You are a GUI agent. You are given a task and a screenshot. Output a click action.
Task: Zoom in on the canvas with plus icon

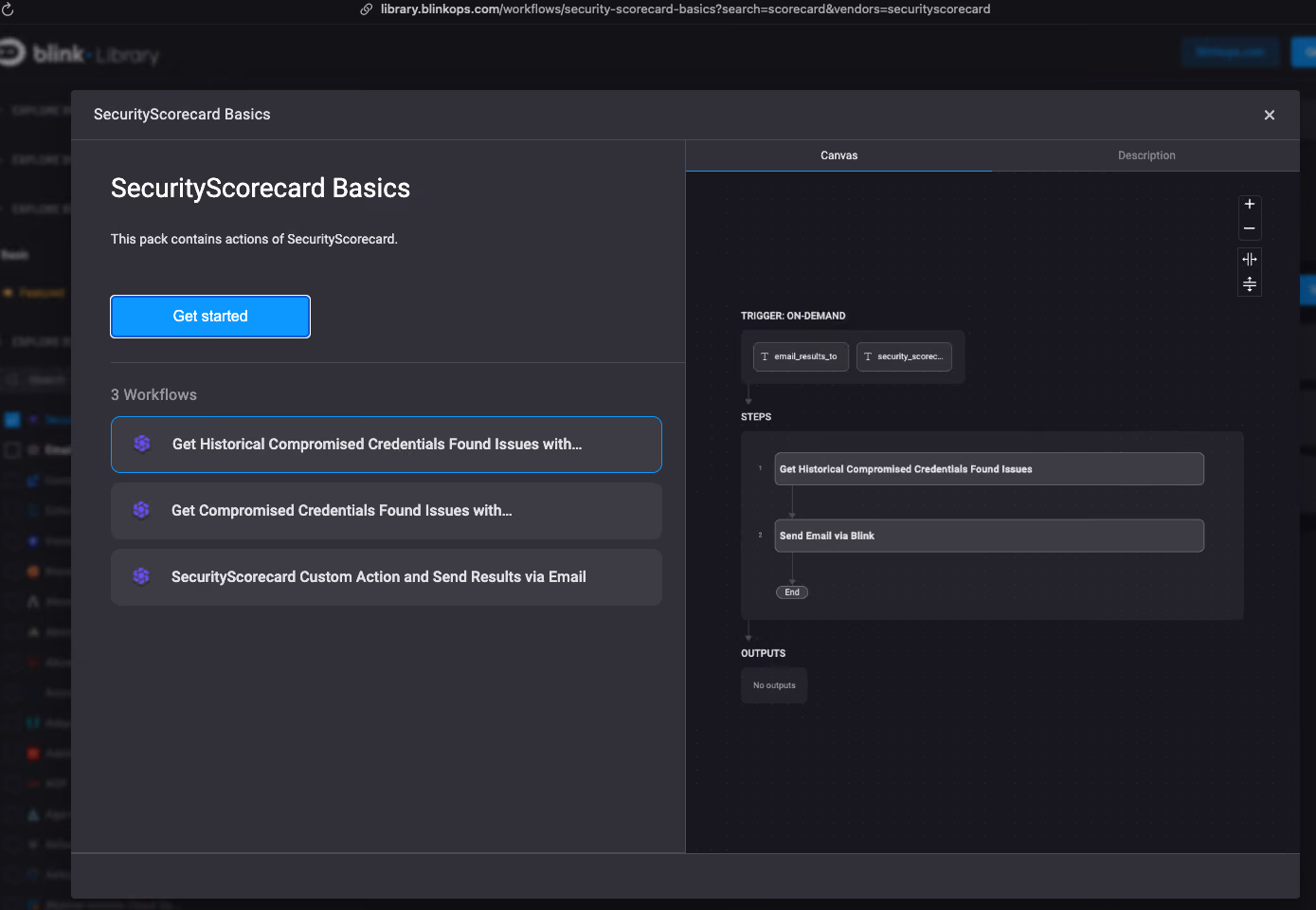click(x=1250, y=204)
